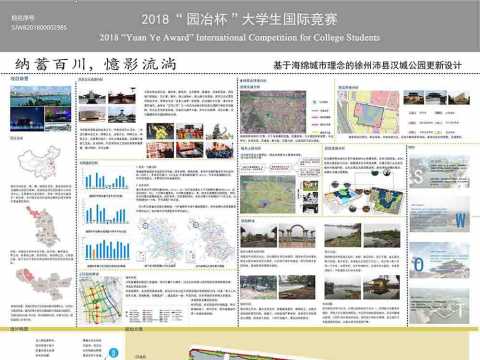Screen dimensions: 480x360
Task: Select the bar chart containing an orange bar
Action: click(x=107, y=249)
